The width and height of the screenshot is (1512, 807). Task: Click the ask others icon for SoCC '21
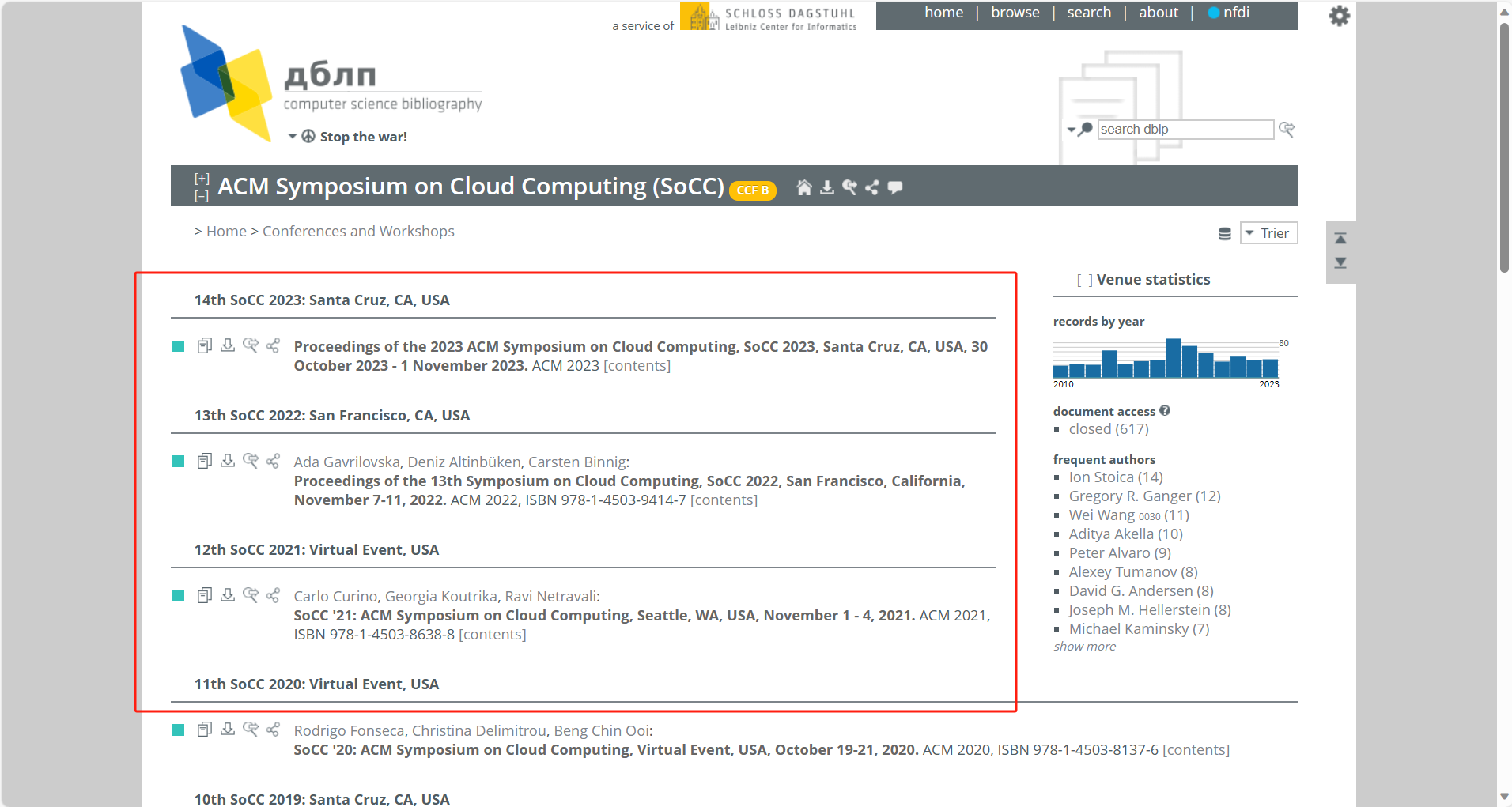click(251, 595)
